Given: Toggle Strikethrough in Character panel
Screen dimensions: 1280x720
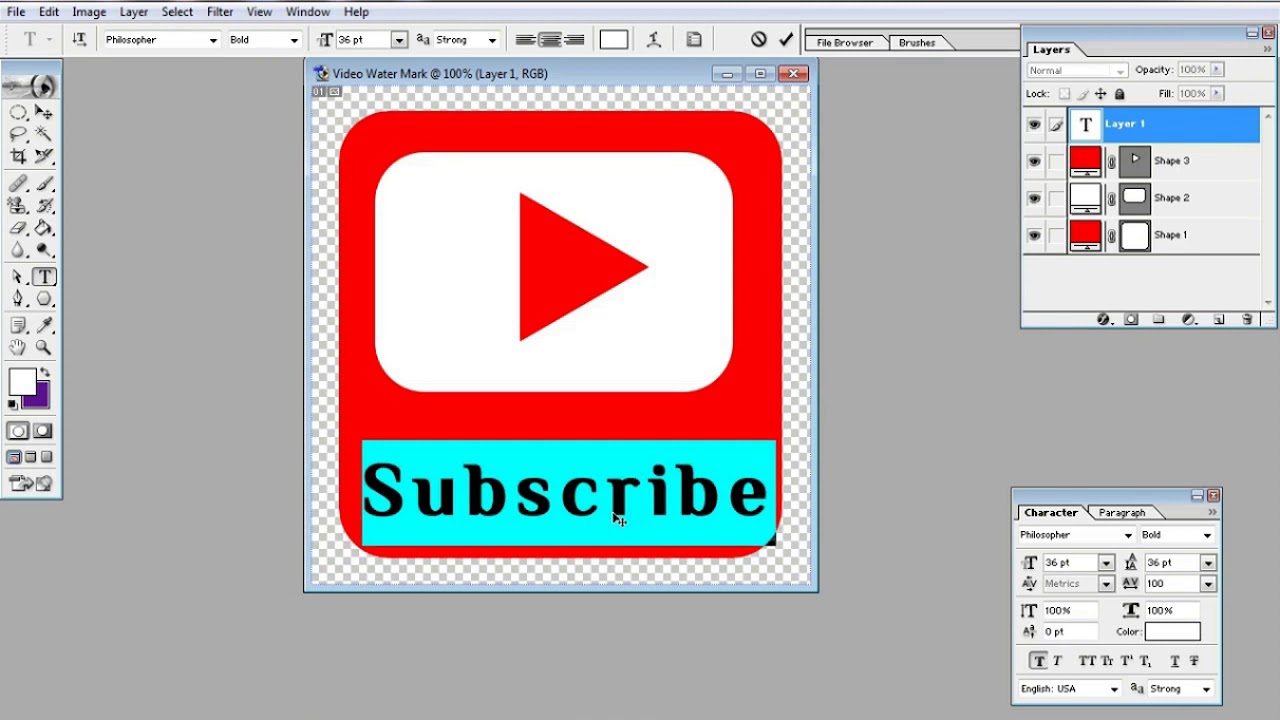Looking at the screenshot, I should (x=1194, y=661).
